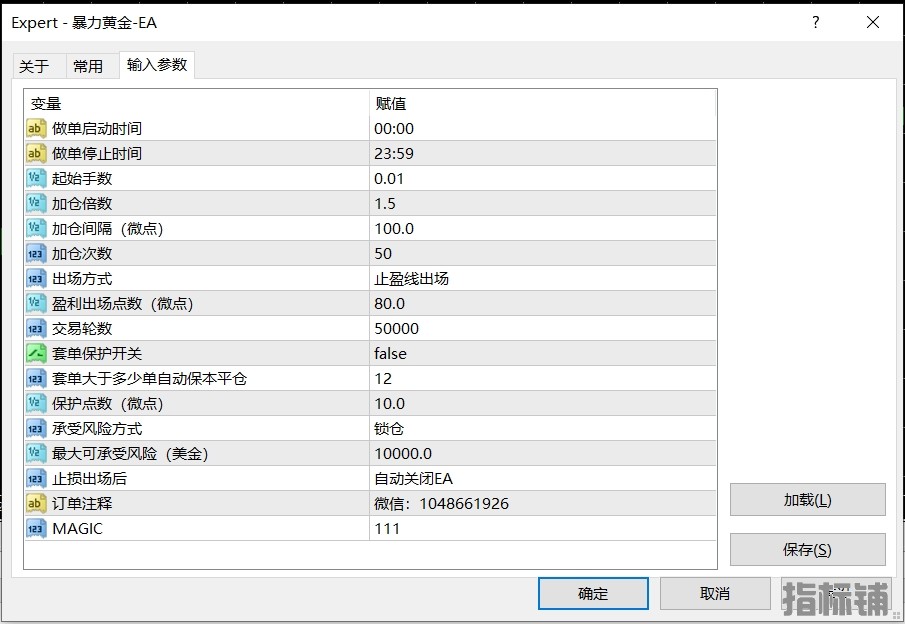Click the help question mark button
The height and width of the screenshot is (624, 905).
[x=816, y=23]
